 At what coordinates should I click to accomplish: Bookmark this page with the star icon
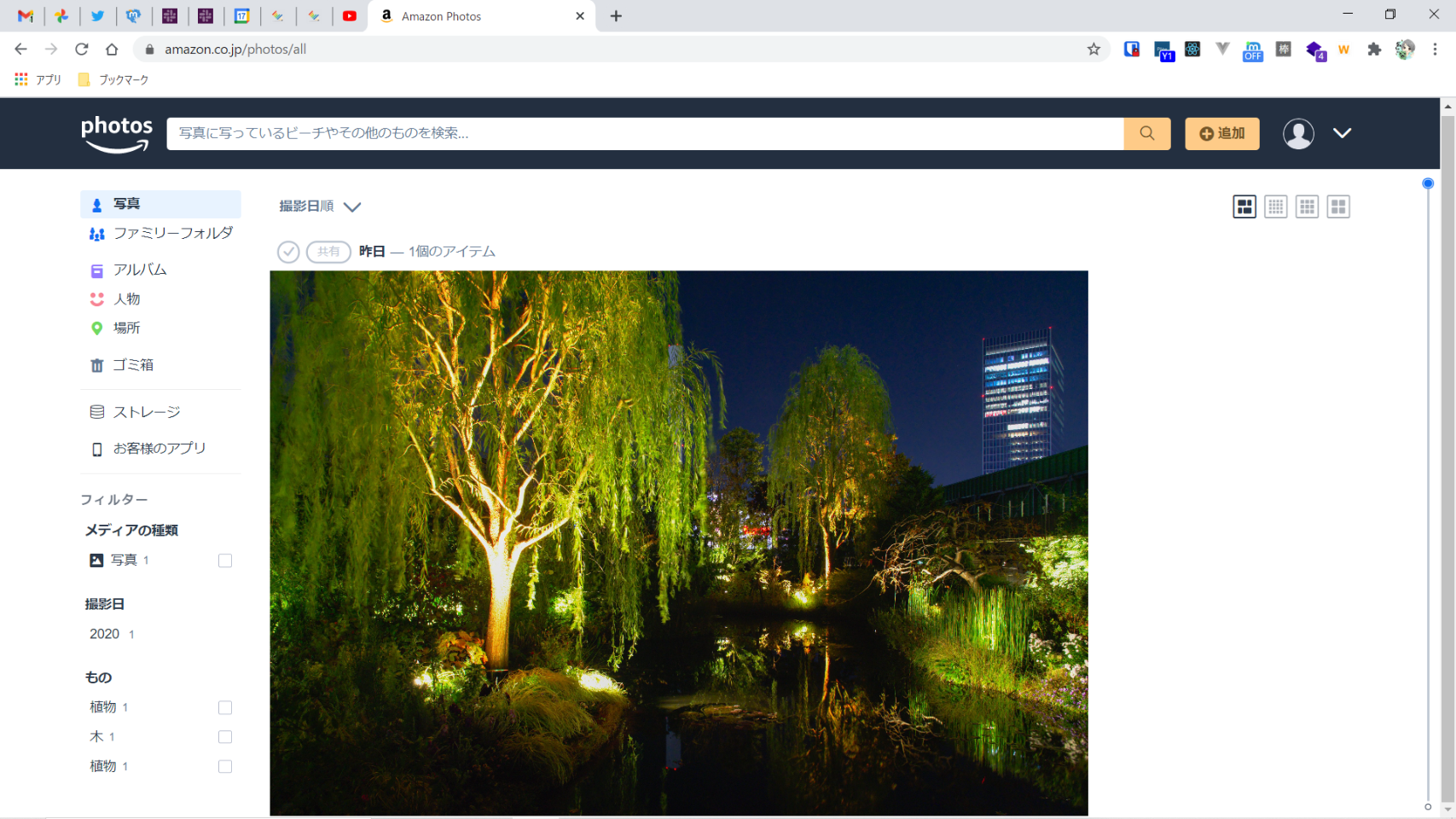(x=1093, y=49)
